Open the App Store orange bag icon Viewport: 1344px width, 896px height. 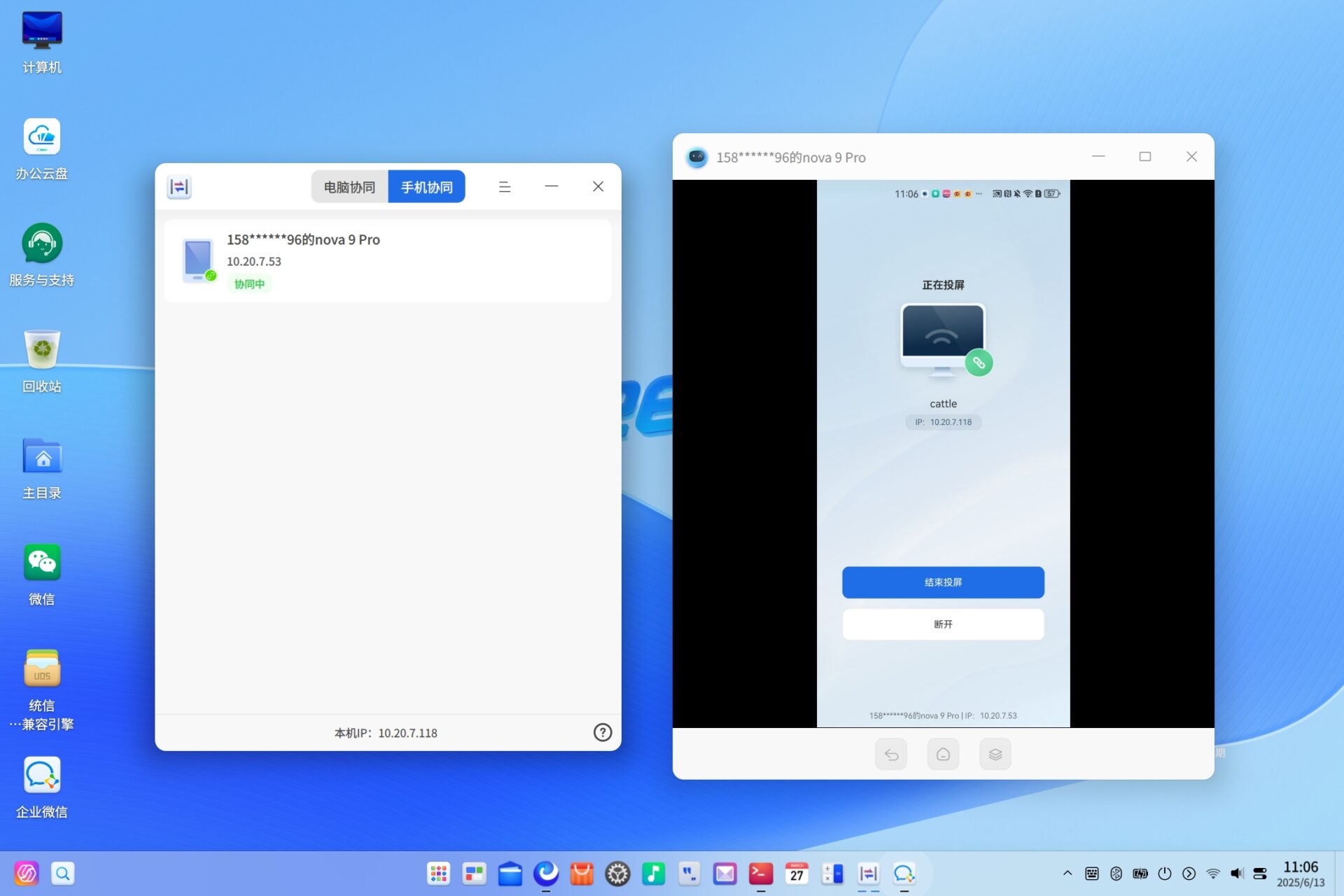581,873
